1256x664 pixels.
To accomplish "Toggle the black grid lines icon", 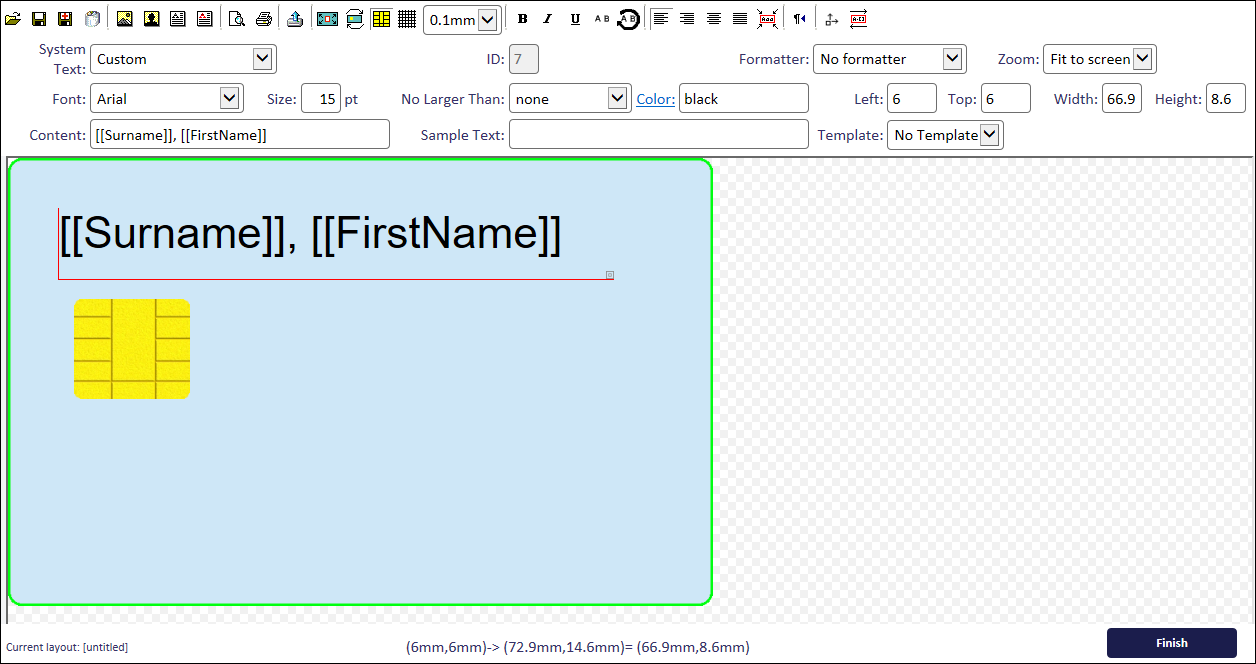I will pyautogui.click(x=407, y=18).
